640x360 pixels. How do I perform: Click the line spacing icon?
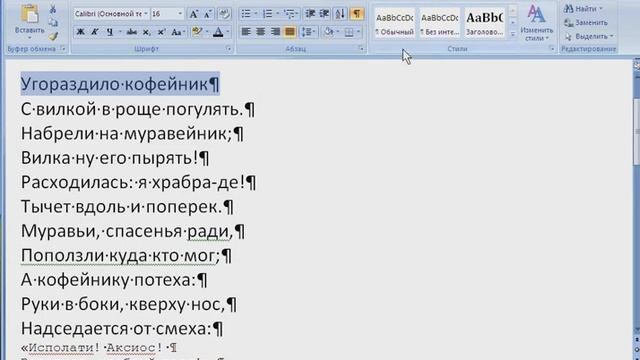click(307, 32)
